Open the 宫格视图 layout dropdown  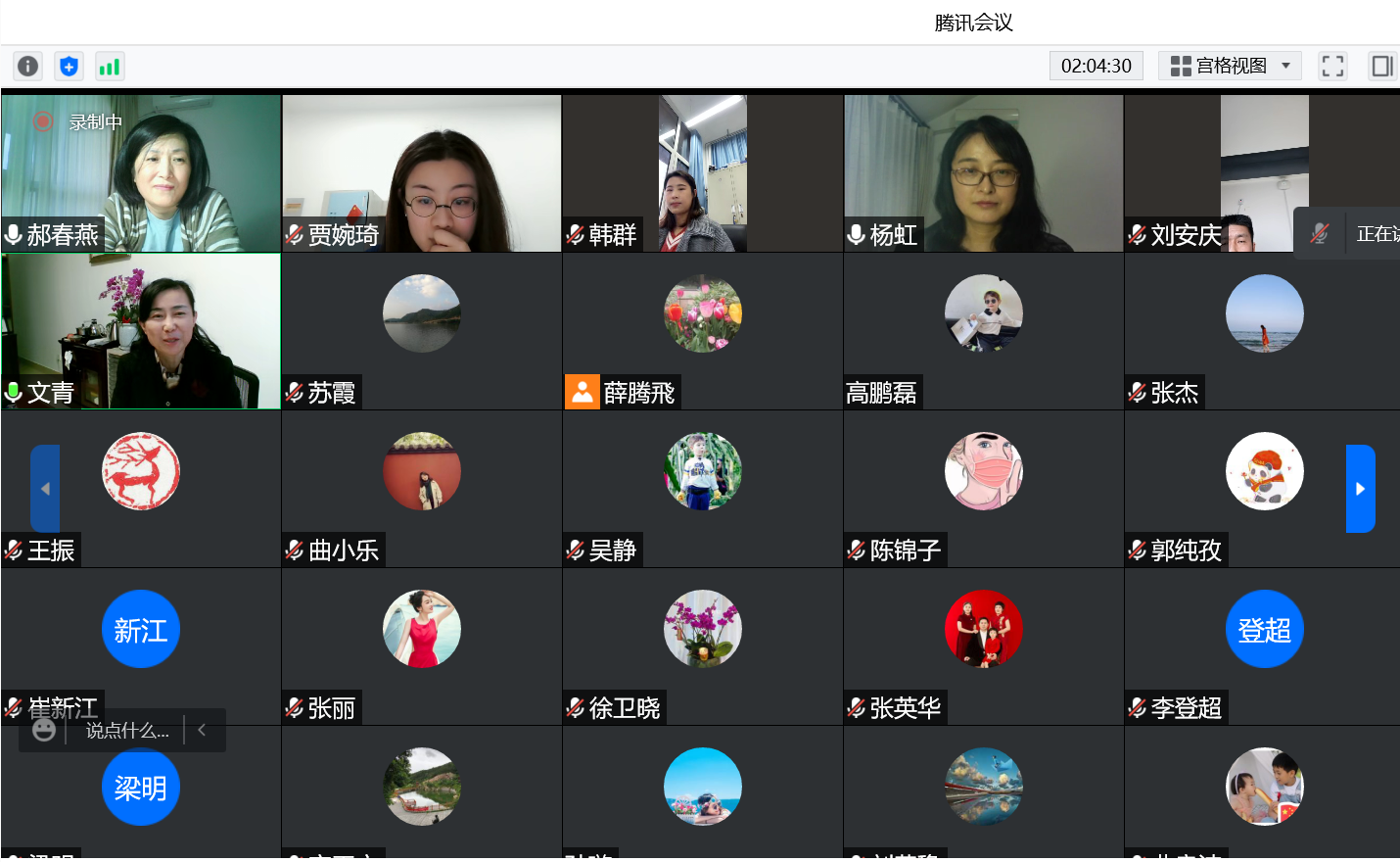(x=1230, y=66)
